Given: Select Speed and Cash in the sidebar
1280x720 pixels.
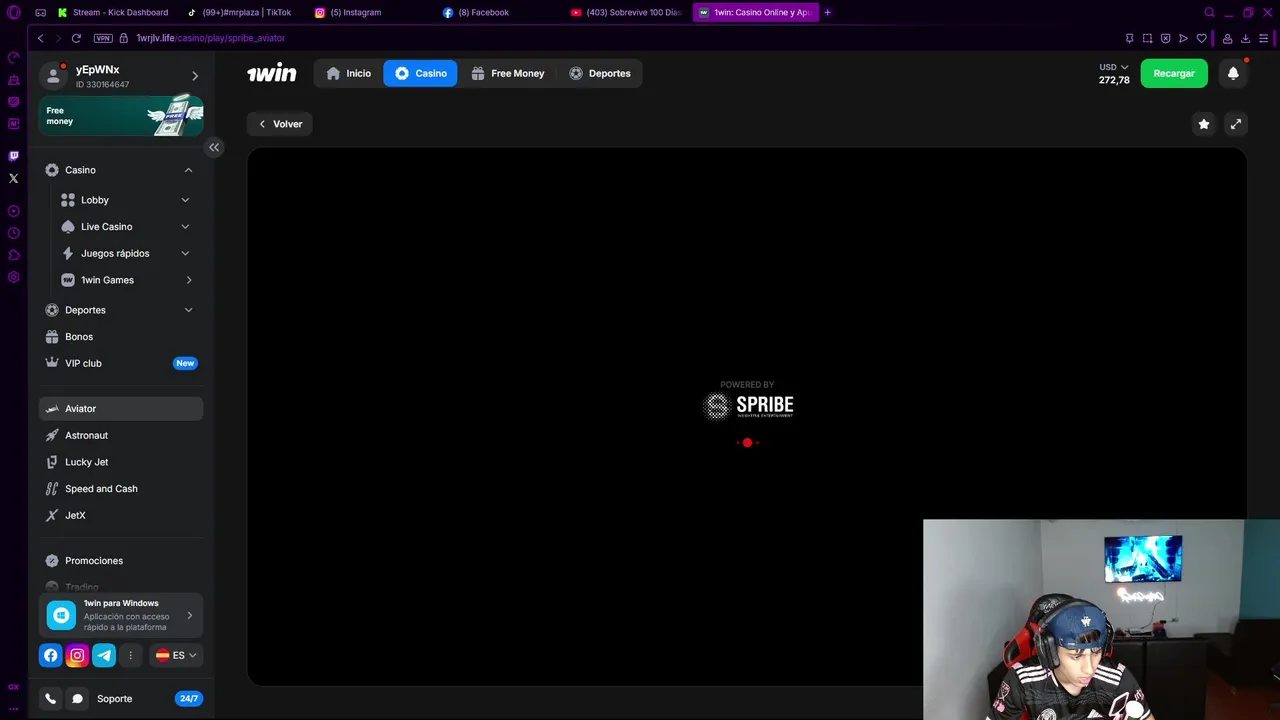Looking at the screenshot, I should (x=121, y=489).
